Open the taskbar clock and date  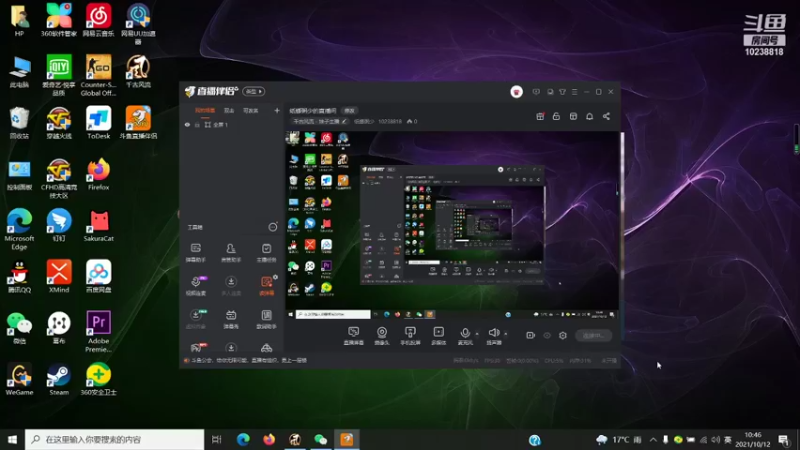pyautogui.click(x=753, y=439)
